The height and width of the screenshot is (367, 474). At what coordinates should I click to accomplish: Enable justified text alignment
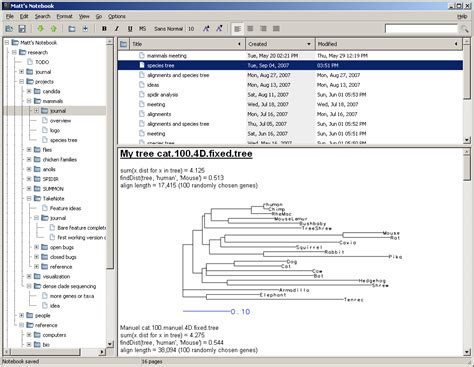tap(276, 29)
